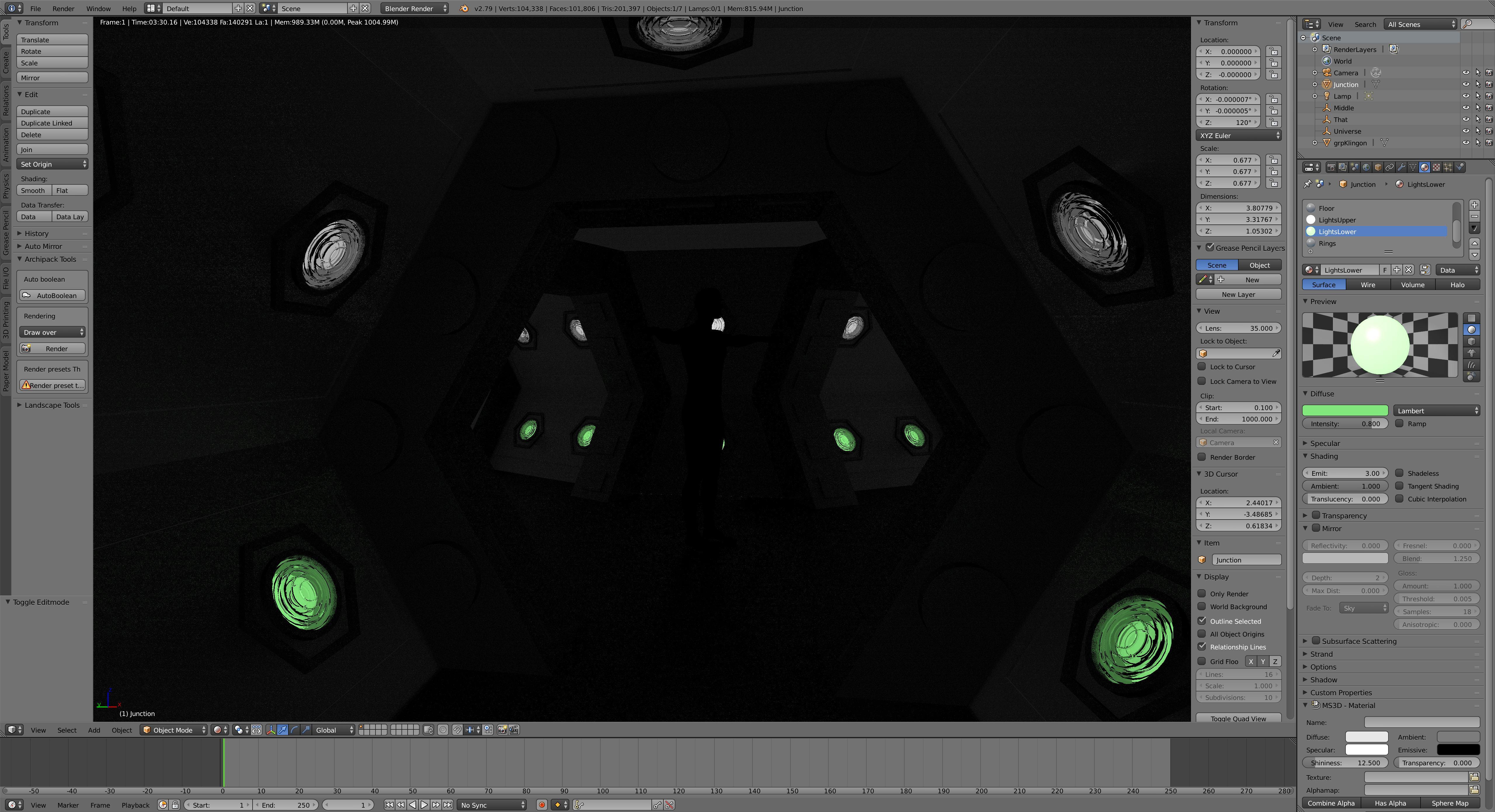Click the green diffuse color swatch
The width and height of the screenshot is (1495, 812).
(x=1345, y=411)
